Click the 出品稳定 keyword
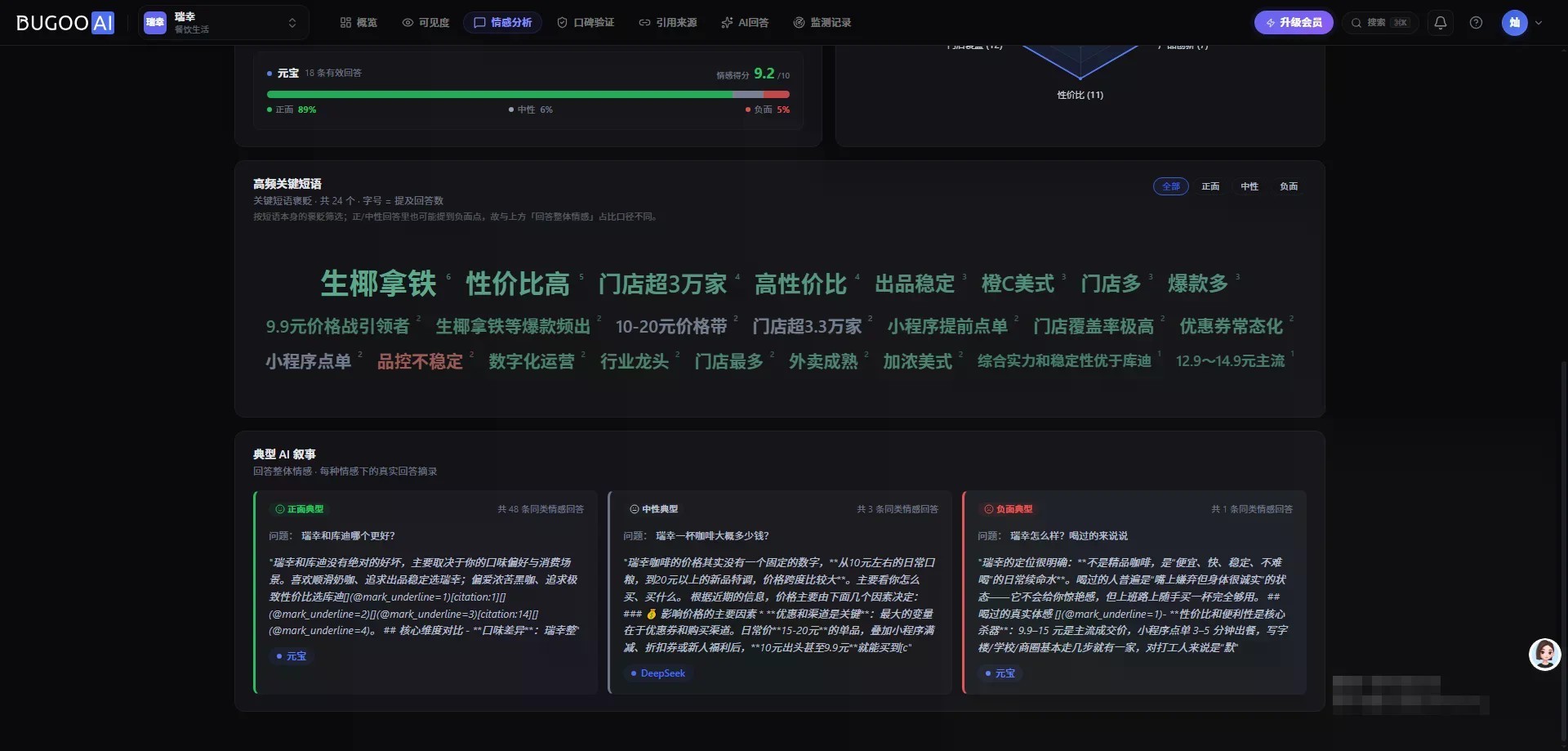 point(915,284)
